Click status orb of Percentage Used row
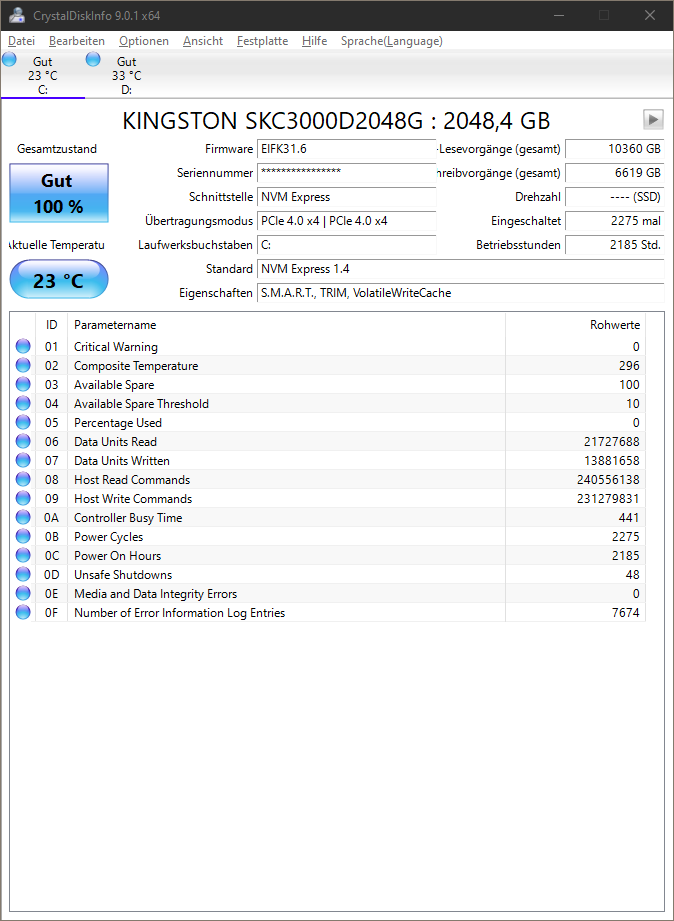Viewport: 674px width, 921px height. (x=23, y=422)
